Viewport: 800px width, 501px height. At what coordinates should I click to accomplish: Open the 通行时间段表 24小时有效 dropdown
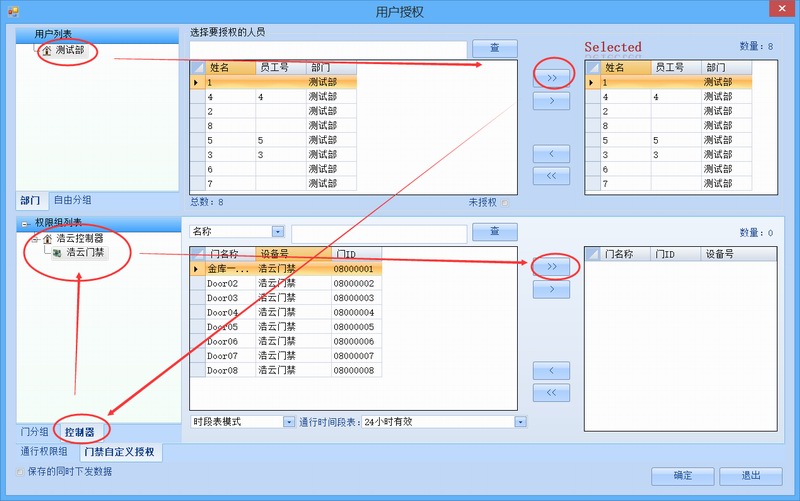tap(520, 422)
